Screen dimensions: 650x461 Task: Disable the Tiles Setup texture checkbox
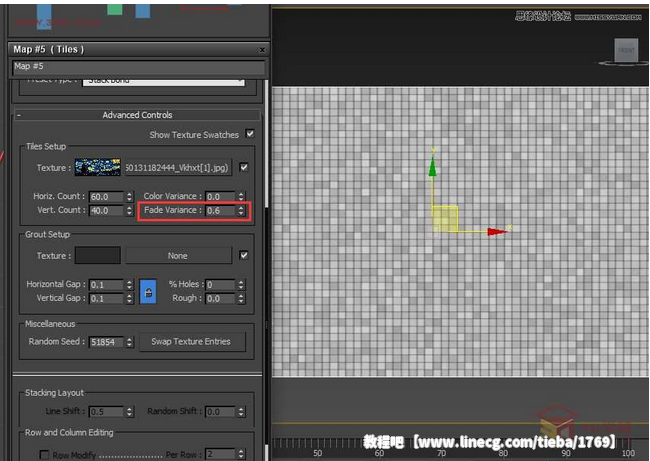[244, 167]
